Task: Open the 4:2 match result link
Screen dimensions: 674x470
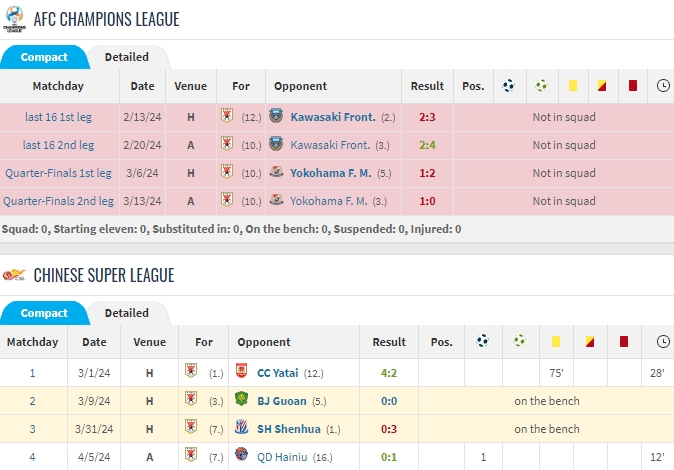Action: [389, 373]
